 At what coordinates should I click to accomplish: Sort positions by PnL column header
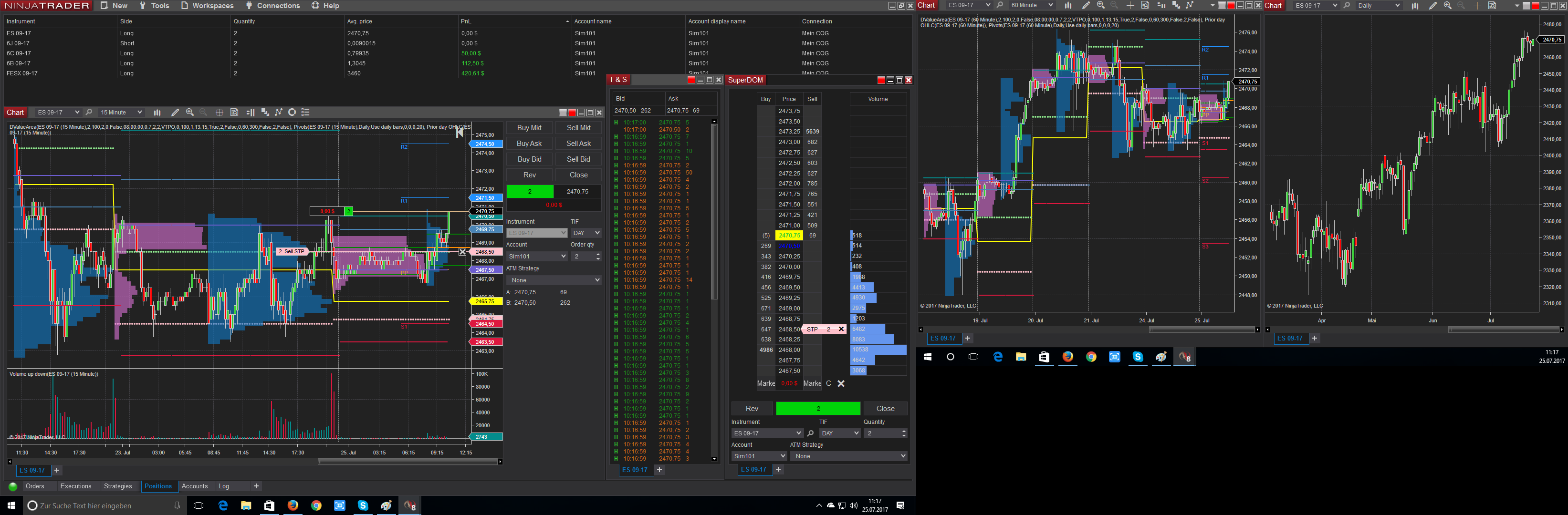click(514, 21)
